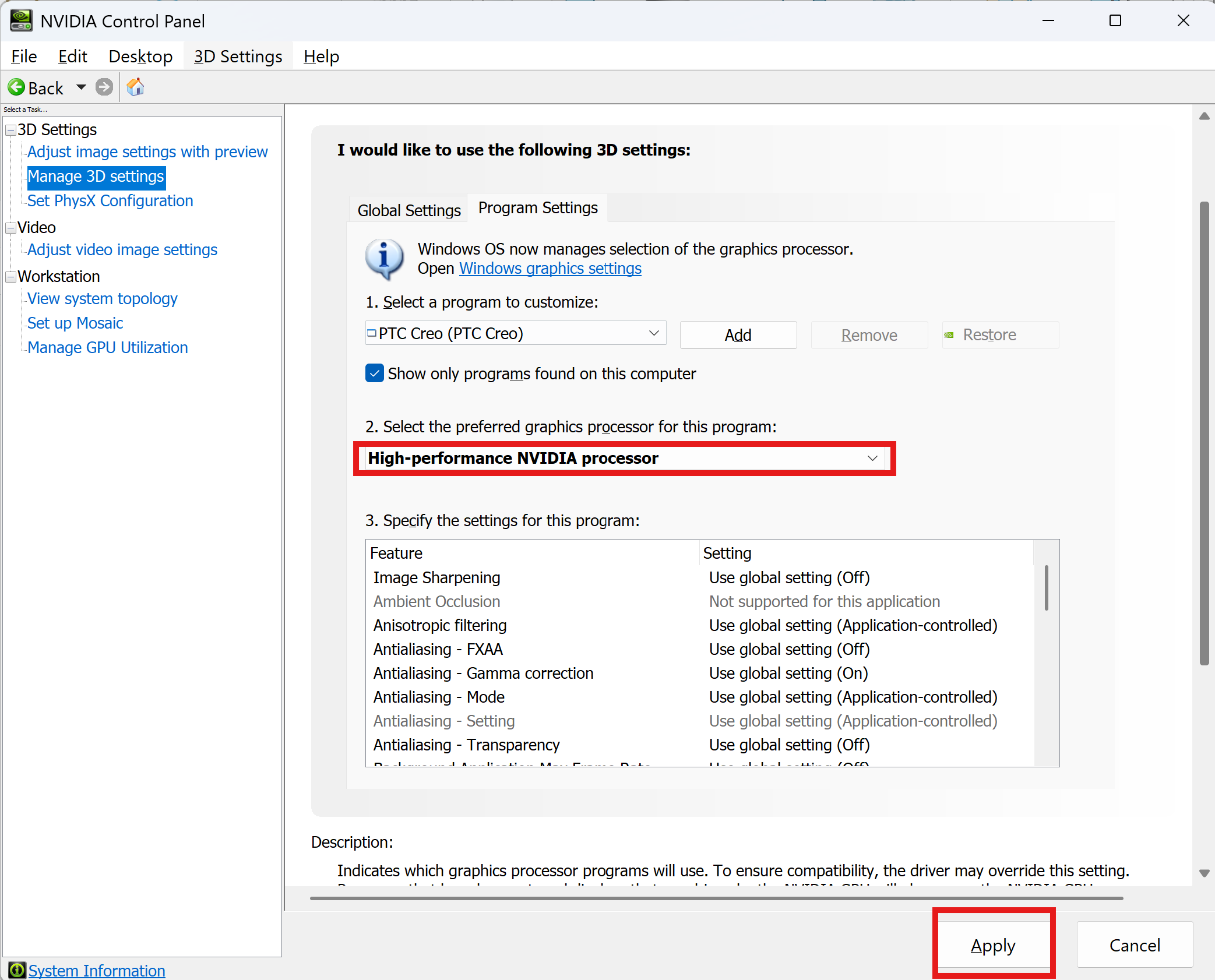Click the main panel vertical scrollbar thumb

click(x=1205, y=433)
